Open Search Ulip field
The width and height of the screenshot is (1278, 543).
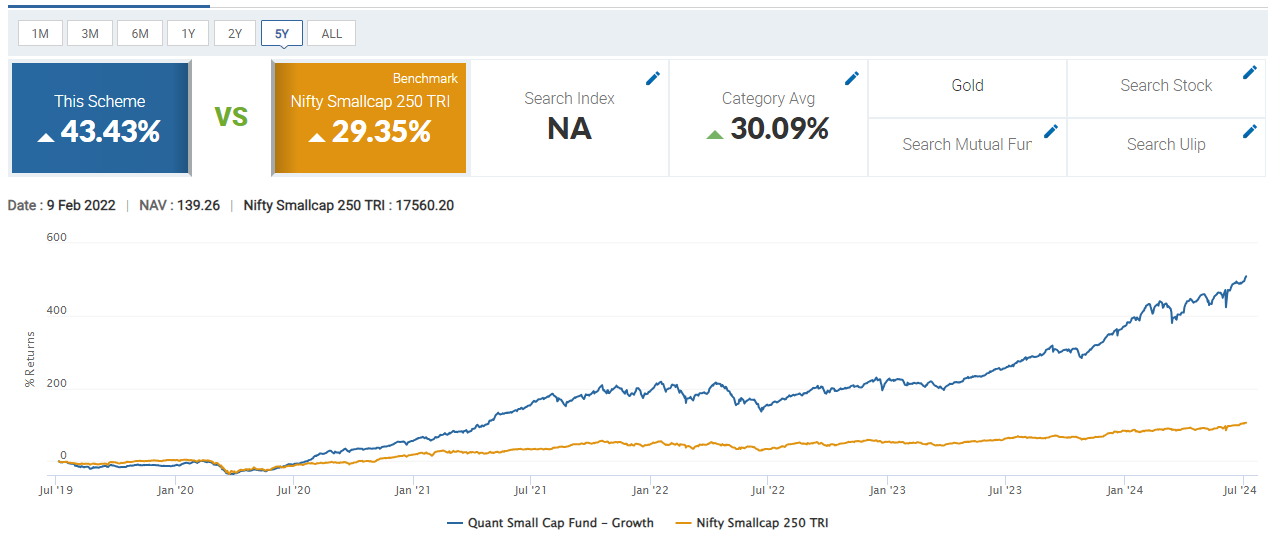tap(1166, 147)
